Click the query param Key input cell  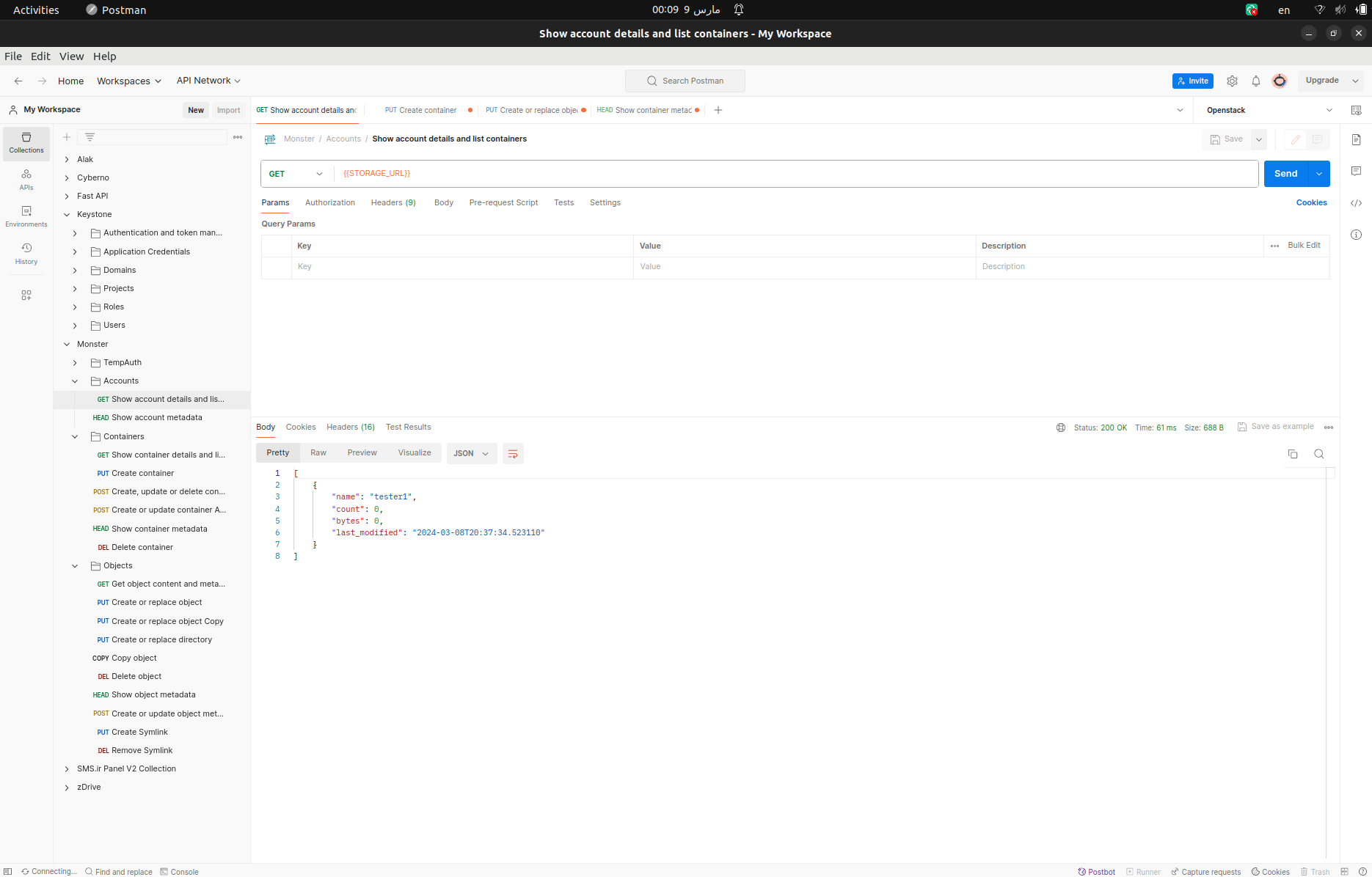[462, 267]
